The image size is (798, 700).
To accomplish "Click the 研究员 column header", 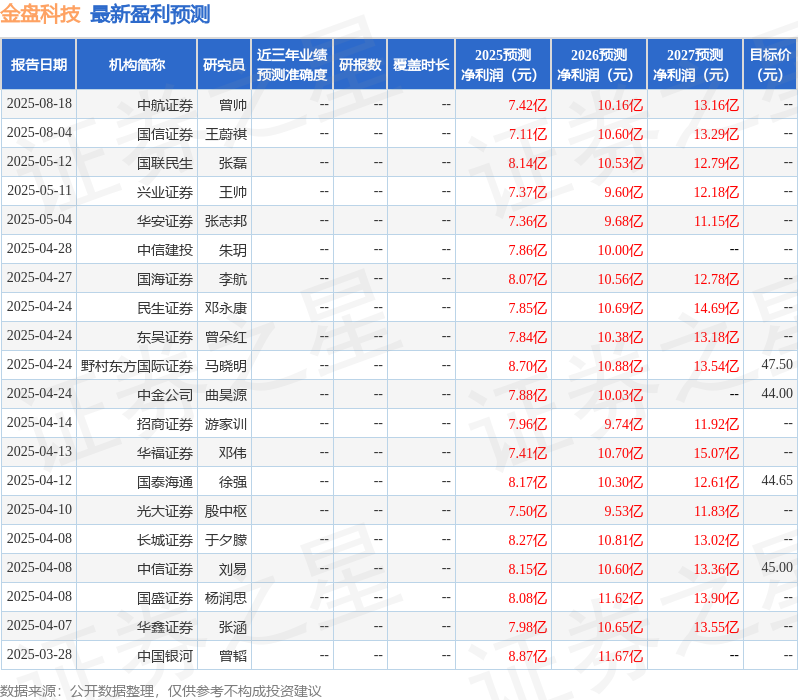I will click(x=224, y=65).
